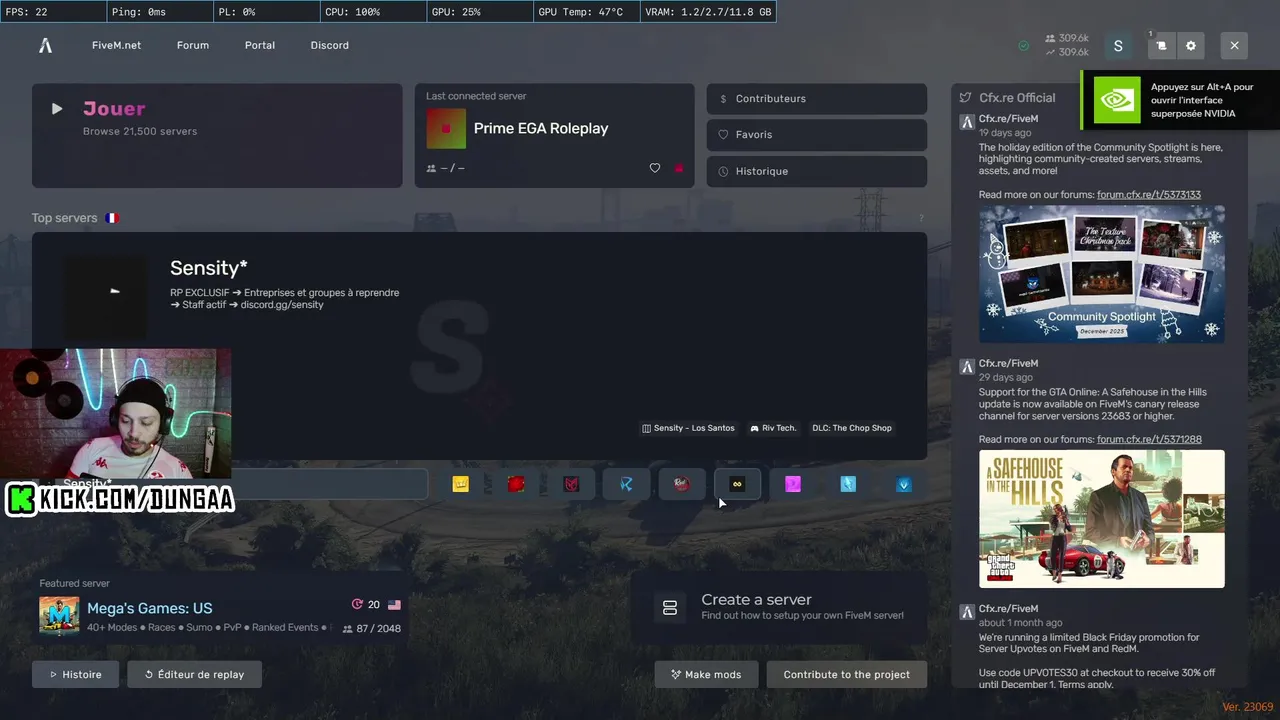This screenshot has height=720, width=1280.
Task: Open last connected server Prime EGA Roleplay
Action: click(x=555, y=135)
